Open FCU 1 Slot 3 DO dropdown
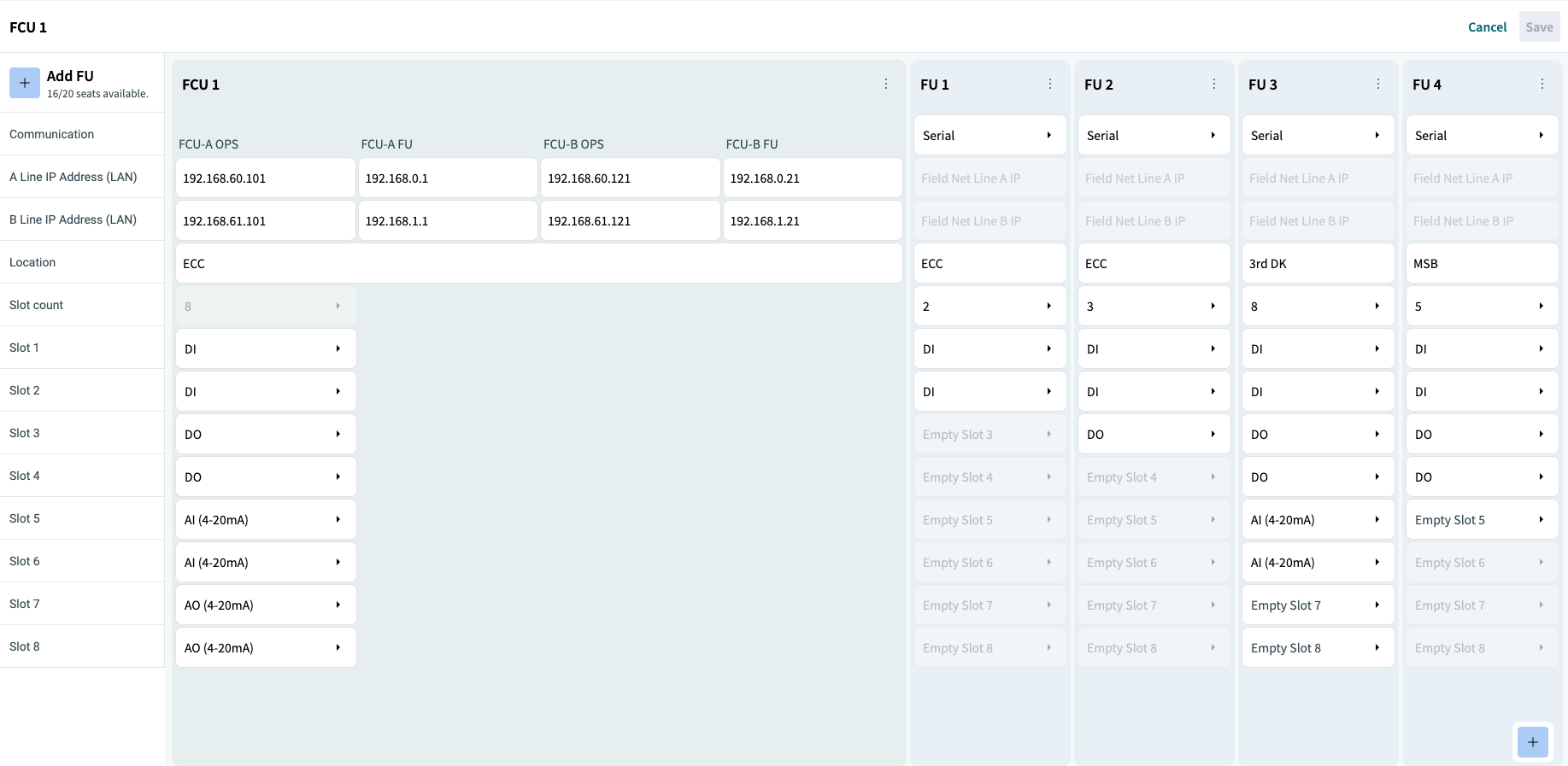The image size is (1568, 766). (x=266, y=434)
